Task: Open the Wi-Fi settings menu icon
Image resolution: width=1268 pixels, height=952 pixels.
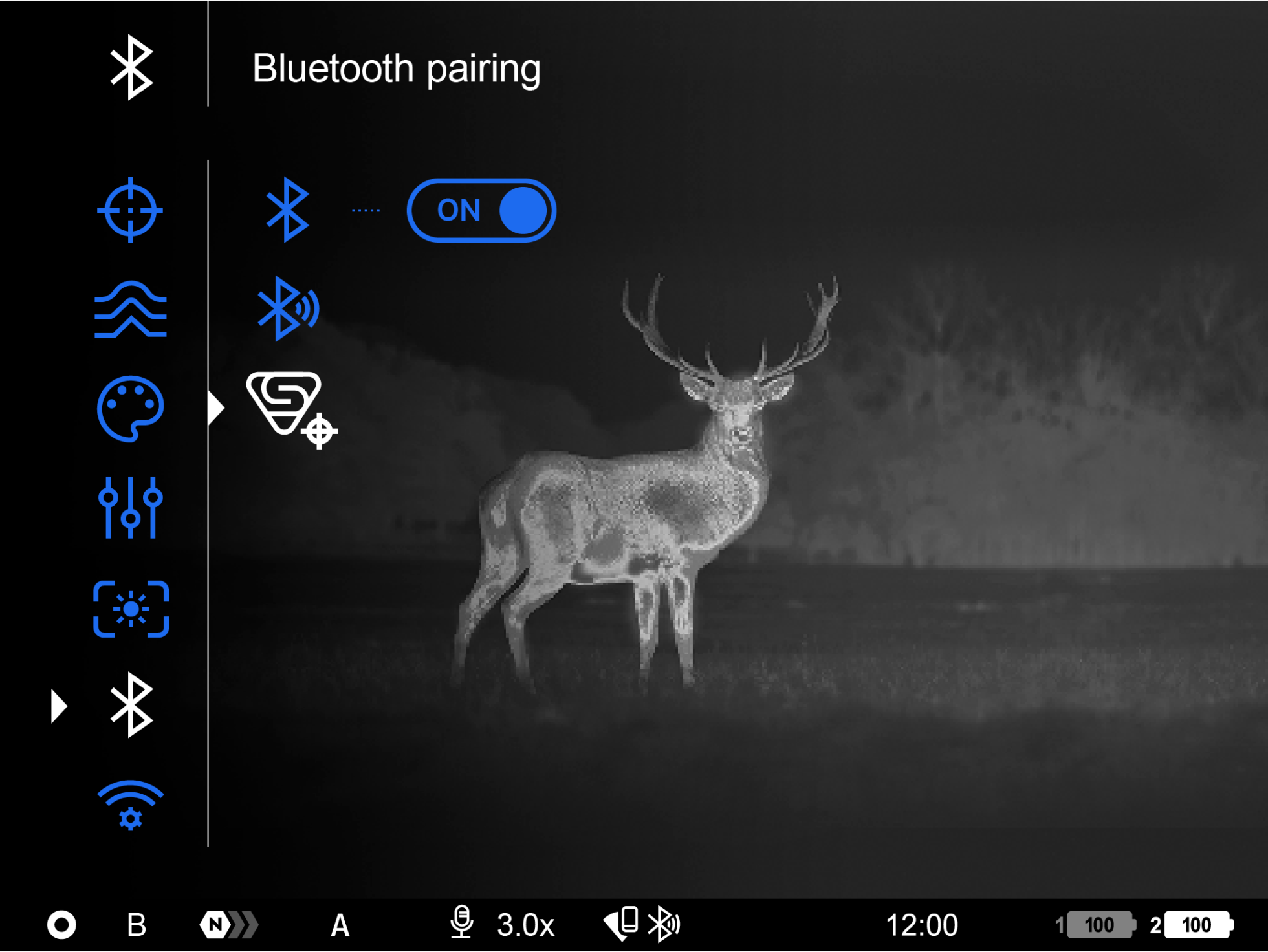Action: point(130,805)
